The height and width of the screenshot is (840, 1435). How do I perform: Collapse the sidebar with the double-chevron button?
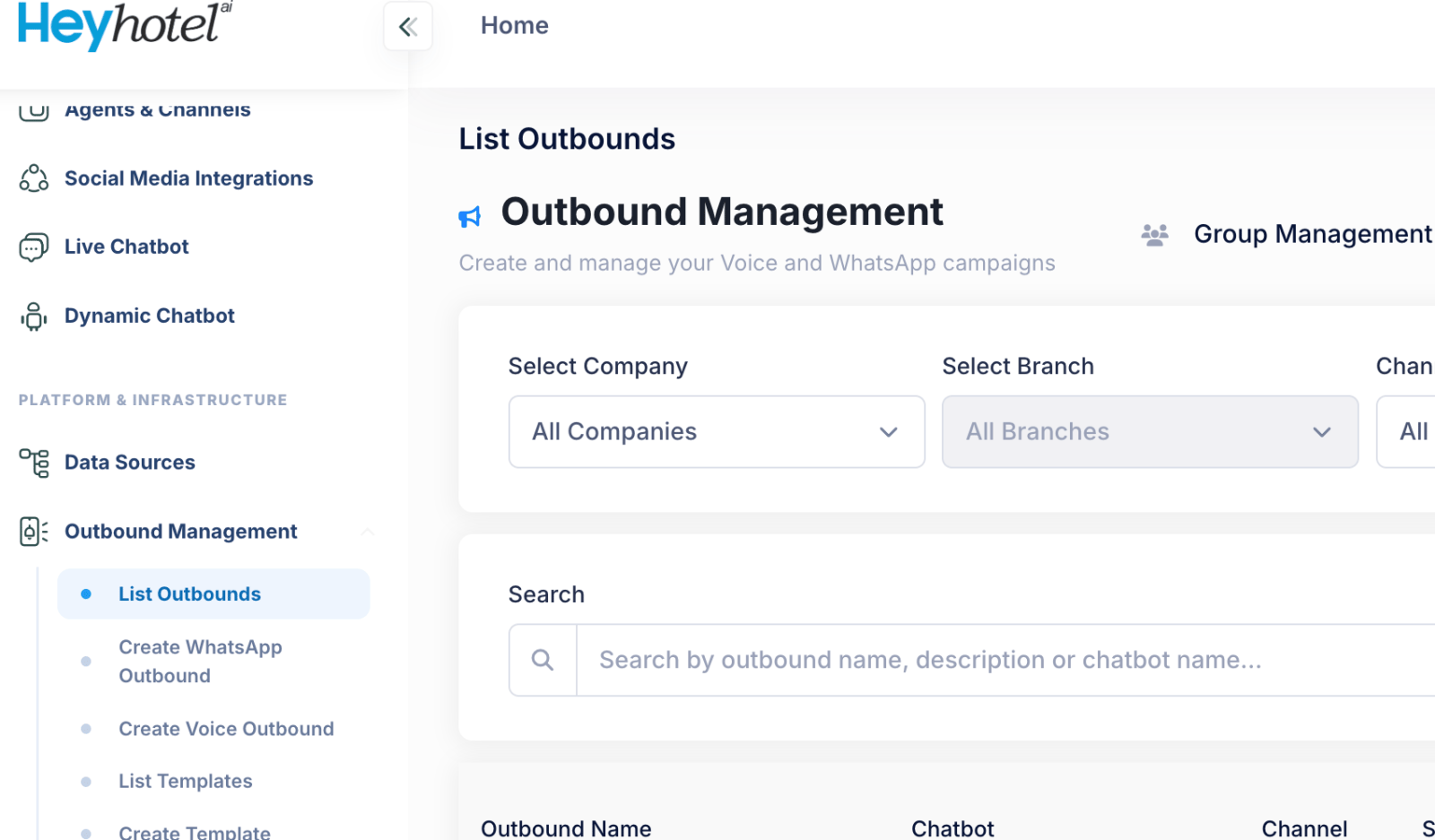coord(408,27)
